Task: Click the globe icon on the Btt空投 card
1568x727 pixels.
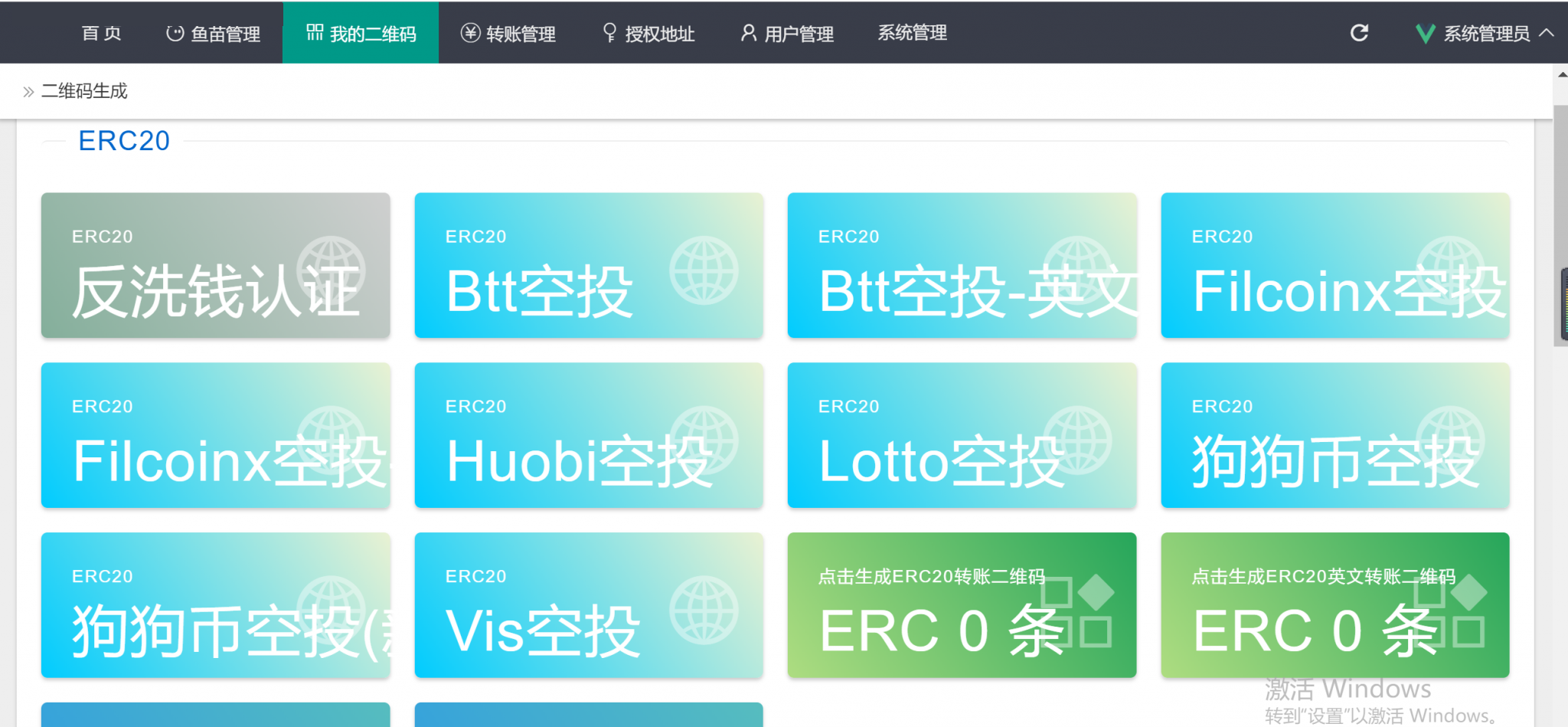Action: [705, 272]
